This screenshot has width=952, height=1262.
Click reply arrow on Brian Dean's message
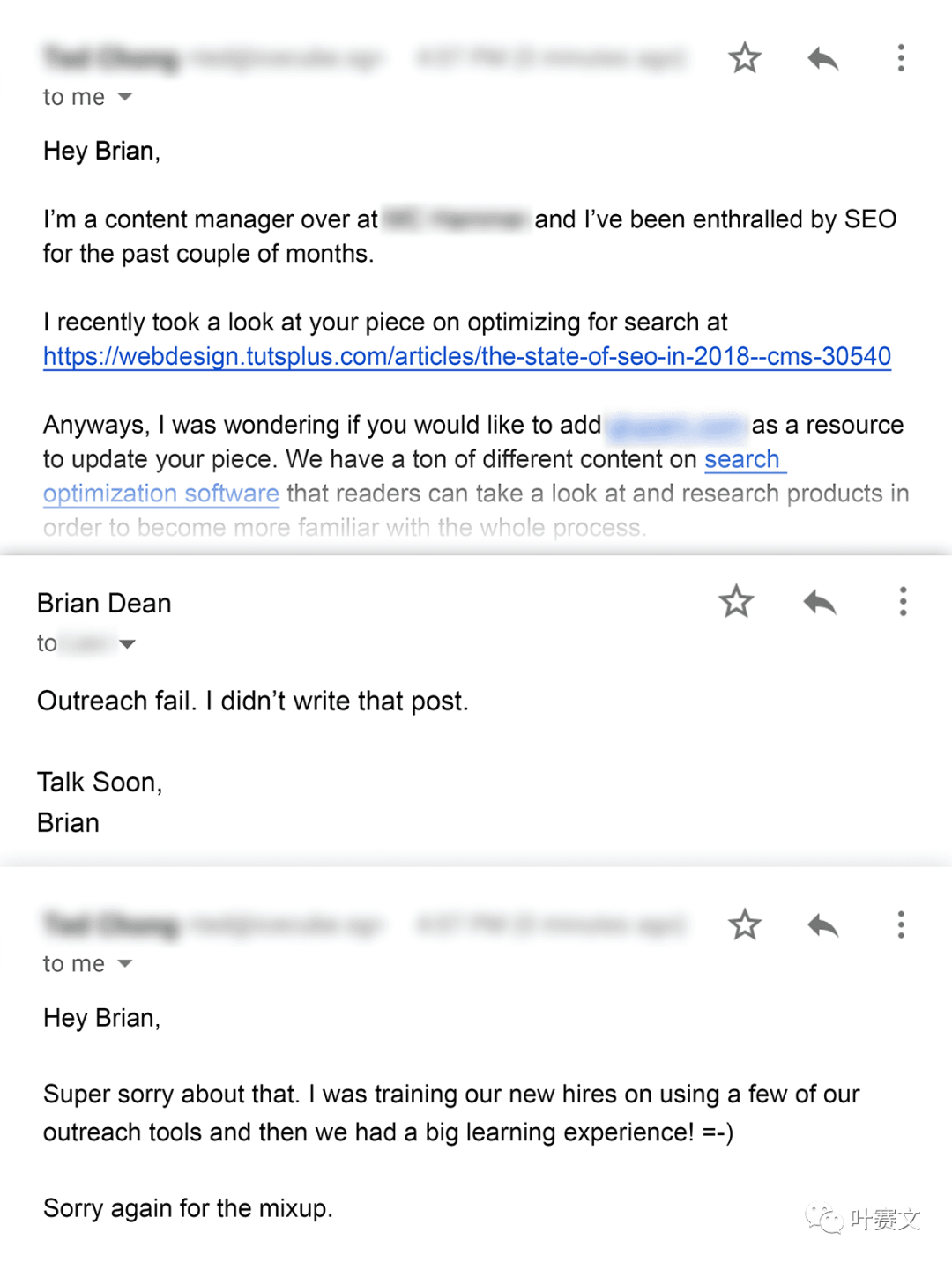point(819,603)
